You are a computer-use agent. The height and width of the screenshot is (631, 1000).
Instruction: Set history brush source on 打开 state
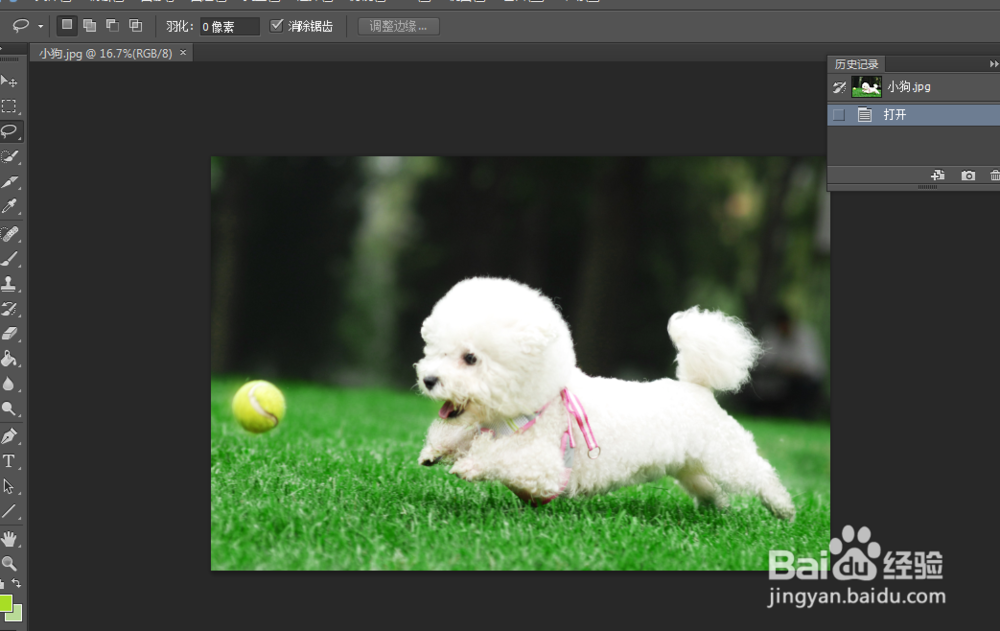(x=839, y=115)
